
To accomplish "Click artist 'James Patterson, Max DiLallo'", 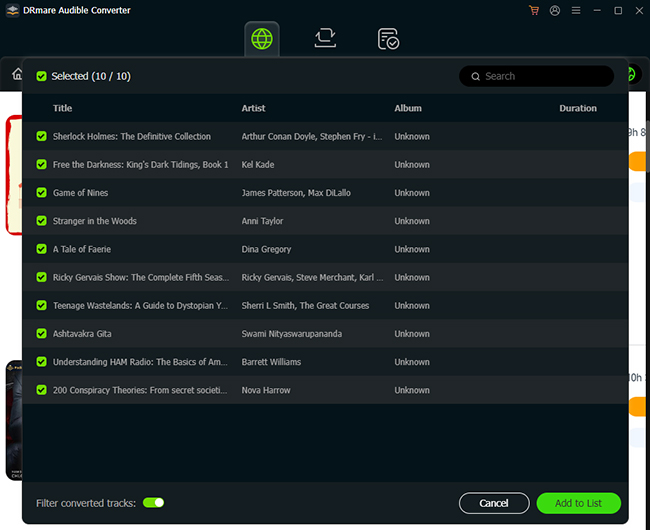I will [296, 193].
